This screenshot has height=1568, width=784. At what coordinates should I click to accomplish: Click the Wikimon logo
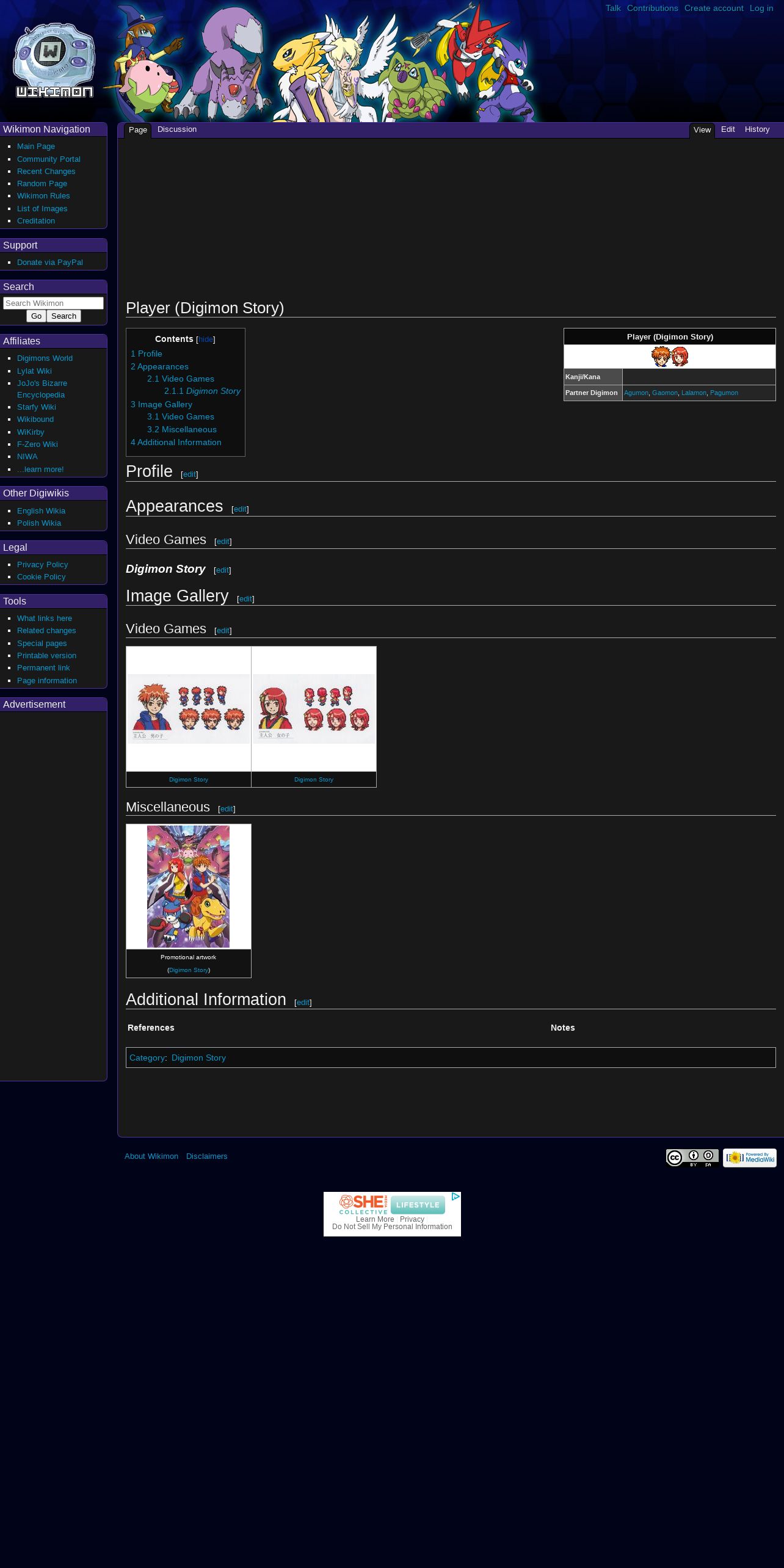(x=54, y=60)
